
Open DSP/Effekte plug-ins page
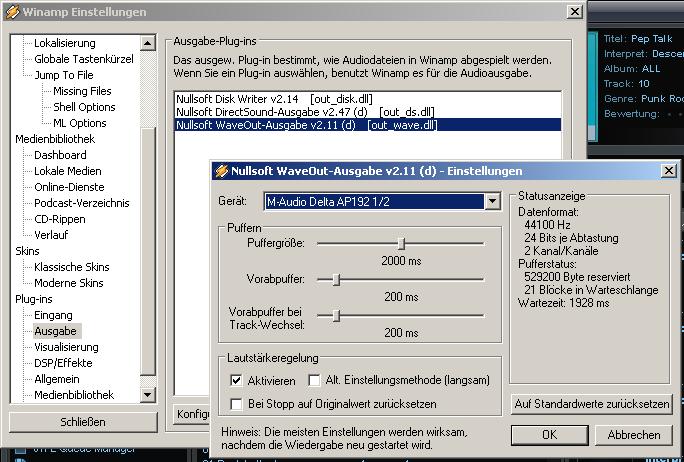63,363
